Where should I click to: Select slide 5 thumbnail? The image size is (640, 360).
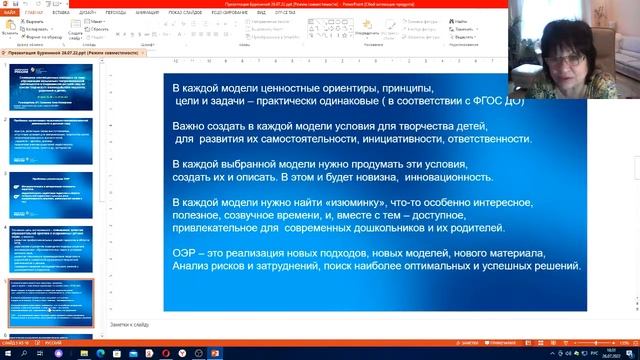[x=51, y=303]
